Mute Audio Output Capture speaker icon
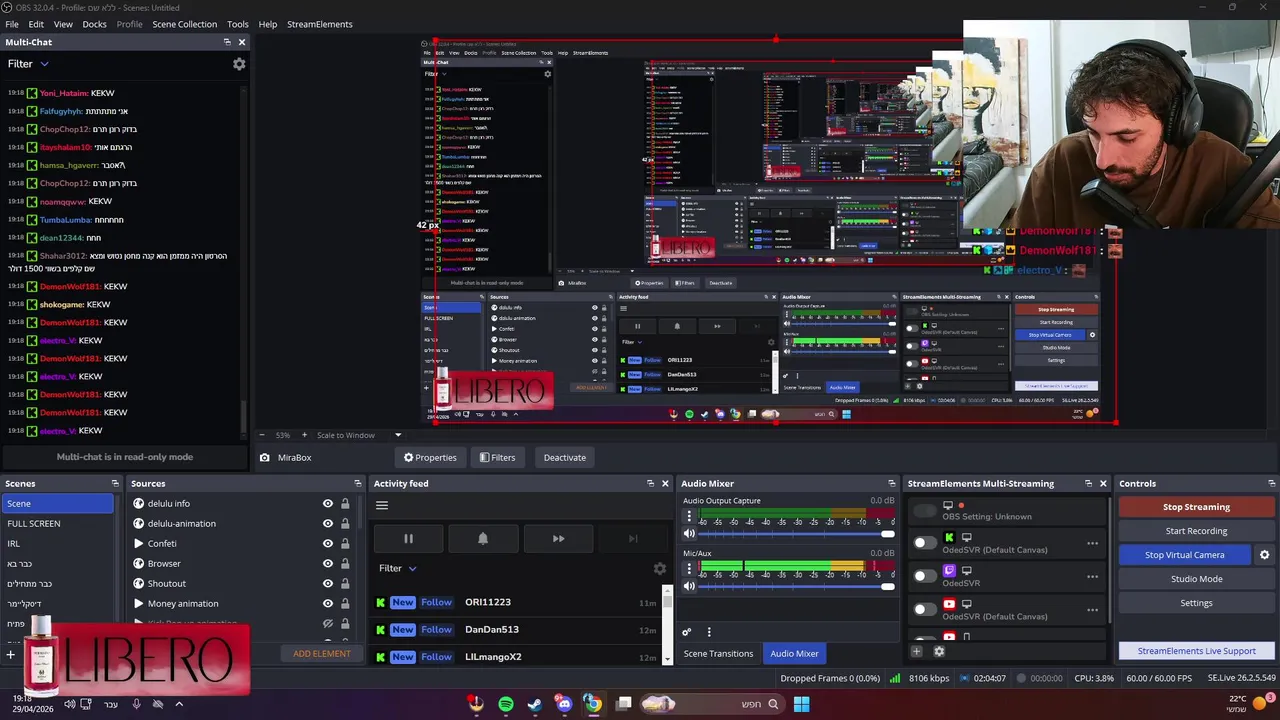Screen dimensions: 1280x720 point(689,534)
